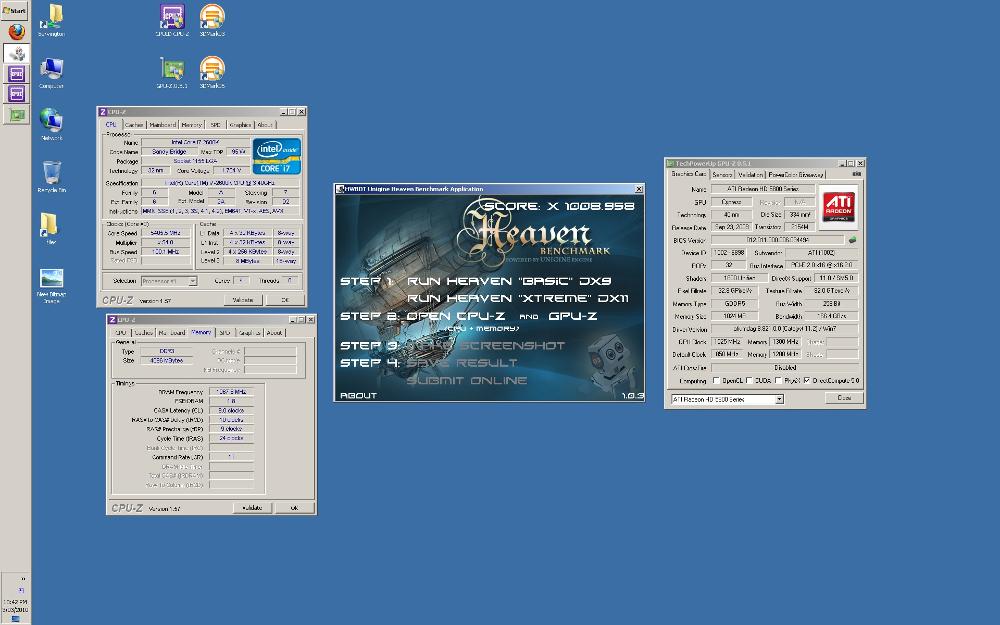Image resolution: width=1000 pixels, height=625 pixels.
Task: Click the DRAM Frequency value field
Action: [x=231, y=392]
